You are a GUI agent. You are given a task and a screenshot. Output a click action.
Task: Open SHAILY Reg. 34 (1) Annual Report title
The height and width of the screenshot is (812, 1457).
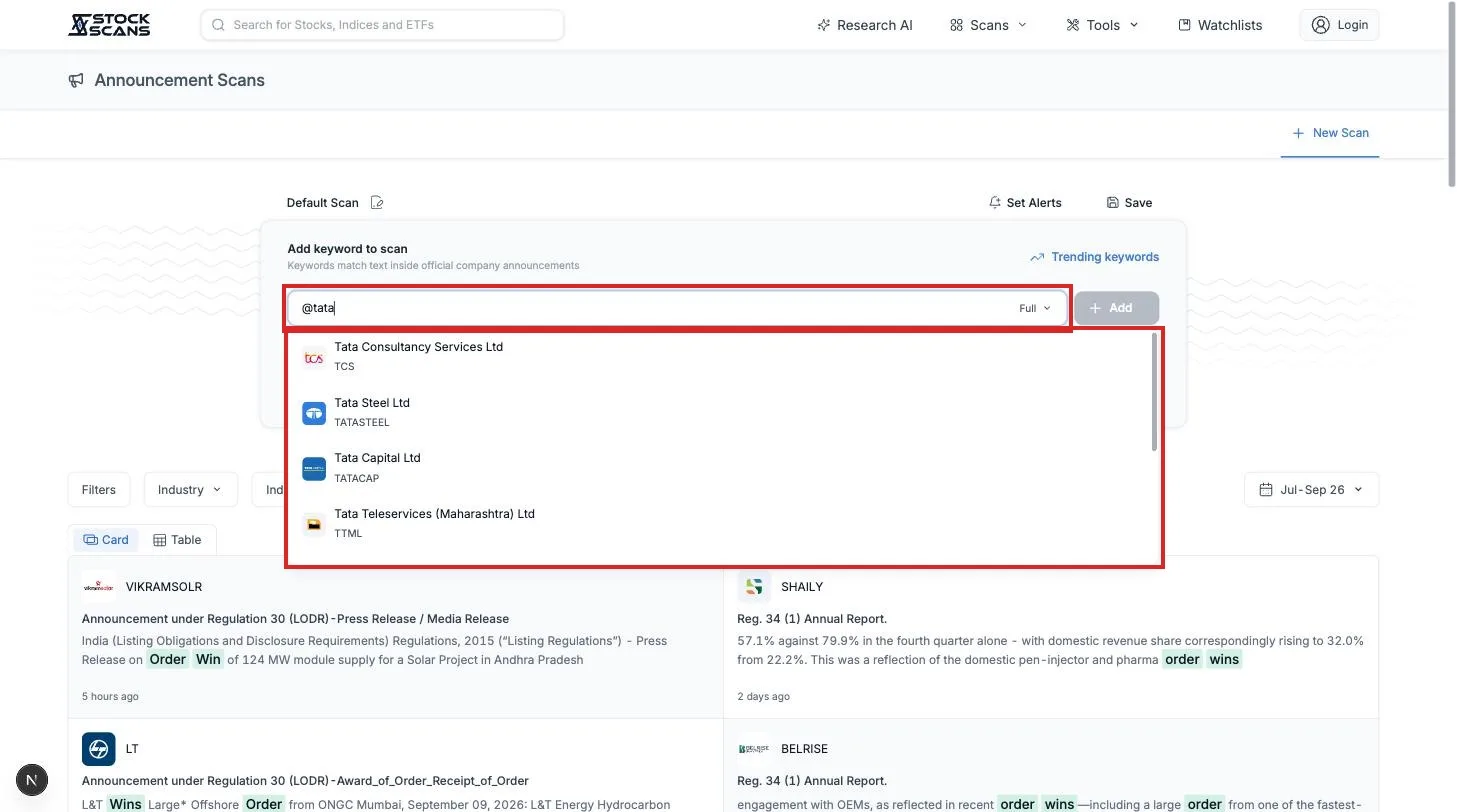click(812, 619)
